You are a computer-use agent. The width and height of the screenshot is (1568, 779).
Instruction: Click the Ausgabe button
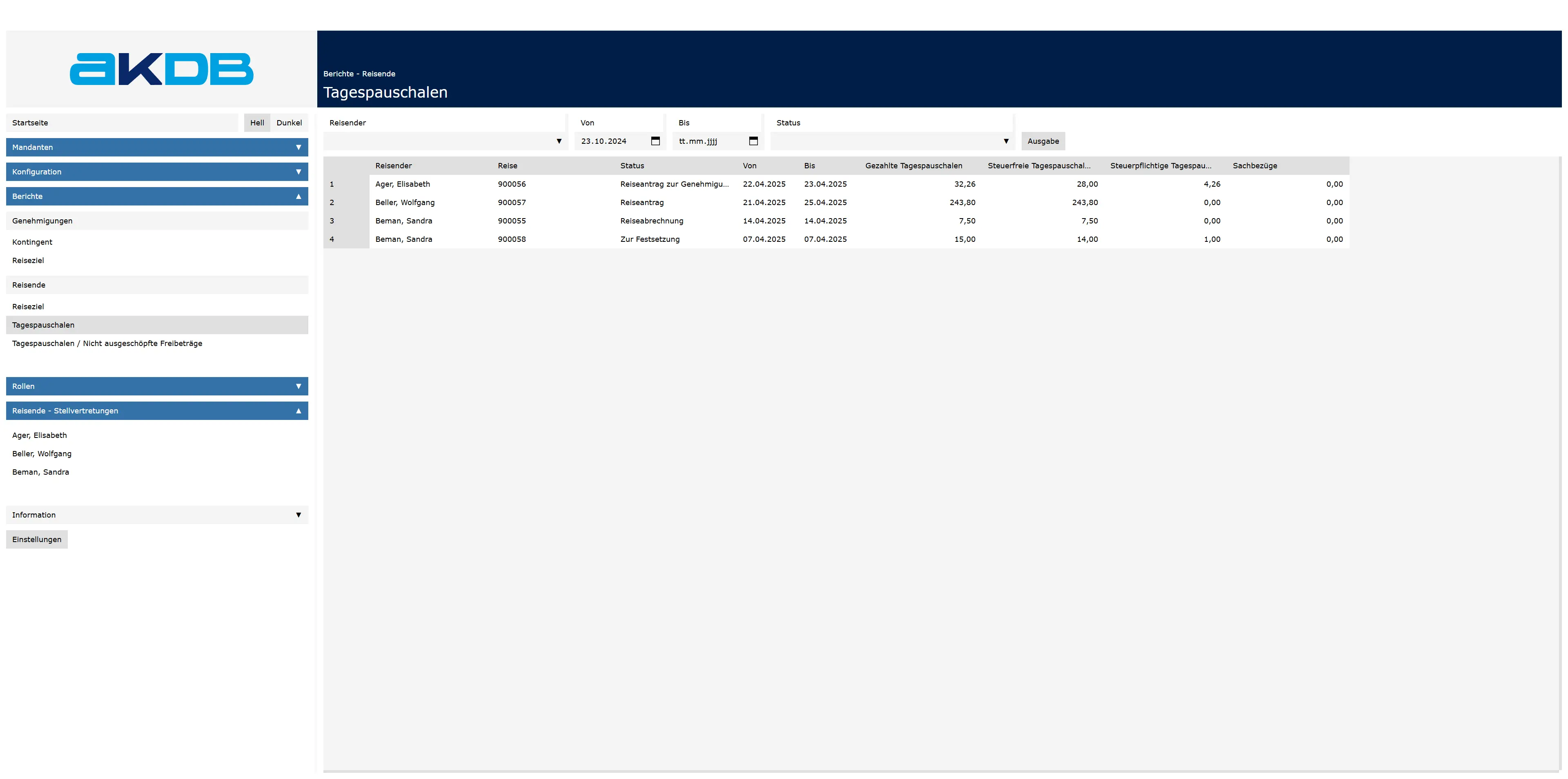(1043, 141)
